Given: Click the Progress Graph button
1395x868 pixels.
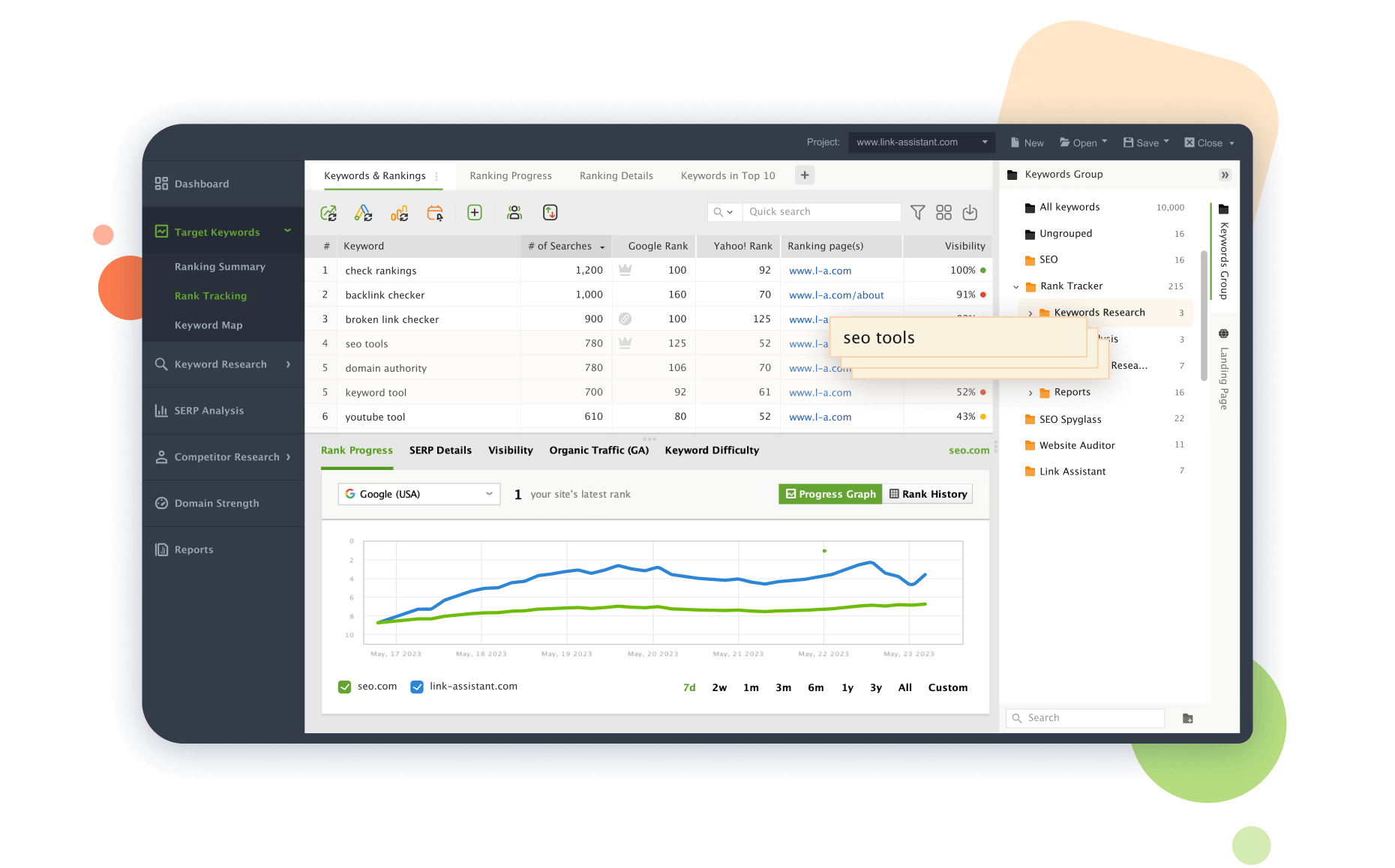Looking at the screenshot, I should [830, 494].
